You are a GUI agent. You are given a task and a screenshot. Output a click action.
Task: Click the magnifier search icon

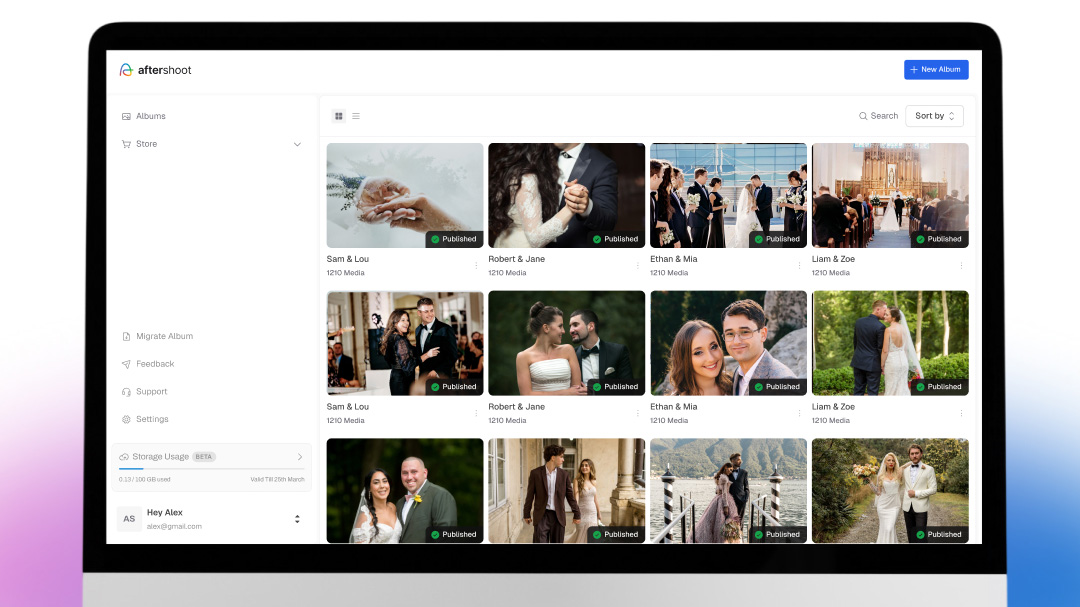point(863,116)
